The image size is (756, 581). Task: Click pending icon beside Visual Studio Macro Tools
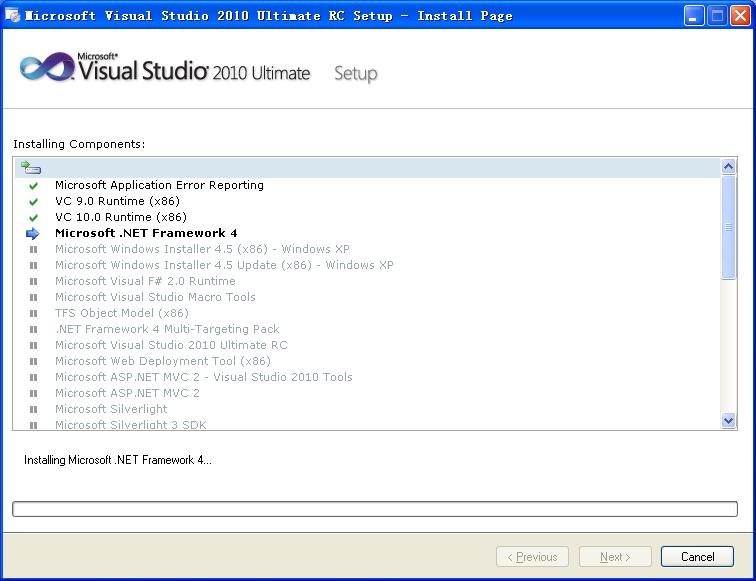(x=33, y=297)
